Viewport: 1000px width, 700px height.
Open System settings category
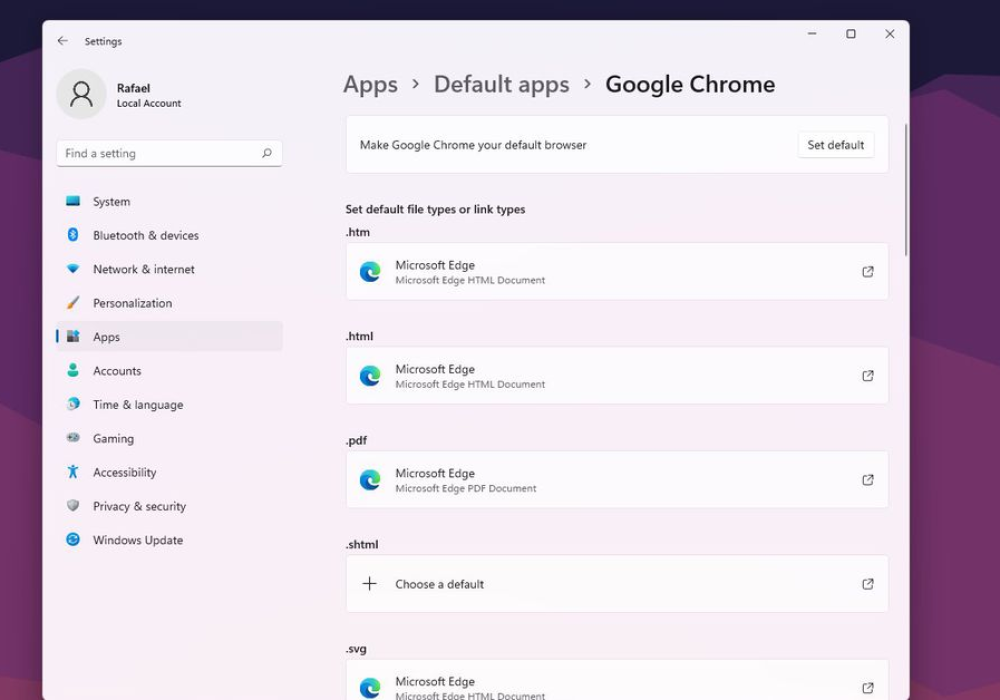pyautogui.click(x=169, y=201)
